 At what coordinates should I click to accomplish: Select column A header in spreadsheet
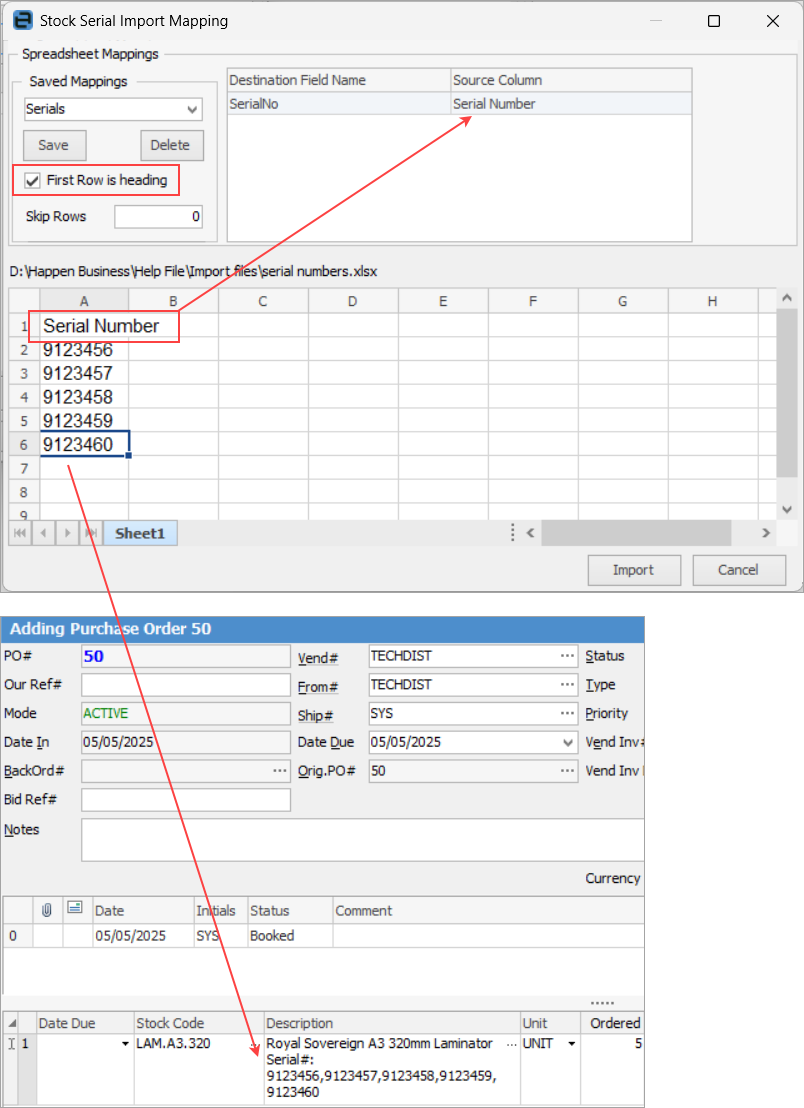coord(84,301)
